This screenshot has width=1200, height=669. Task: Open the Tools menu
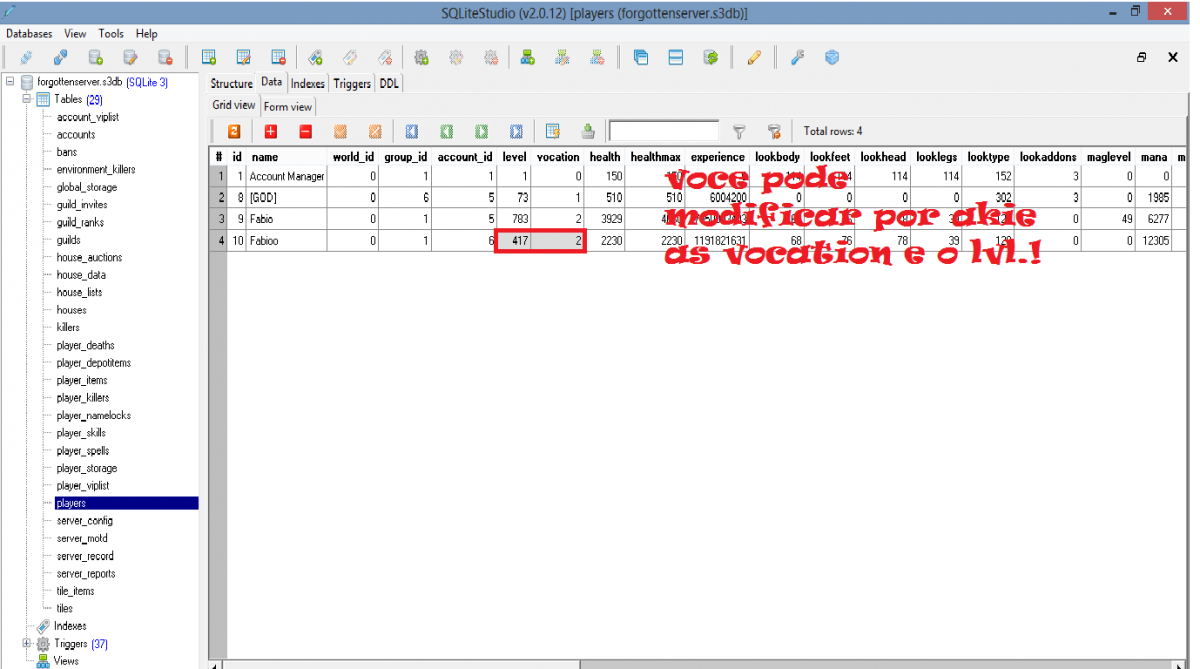(x=111, y=34)
